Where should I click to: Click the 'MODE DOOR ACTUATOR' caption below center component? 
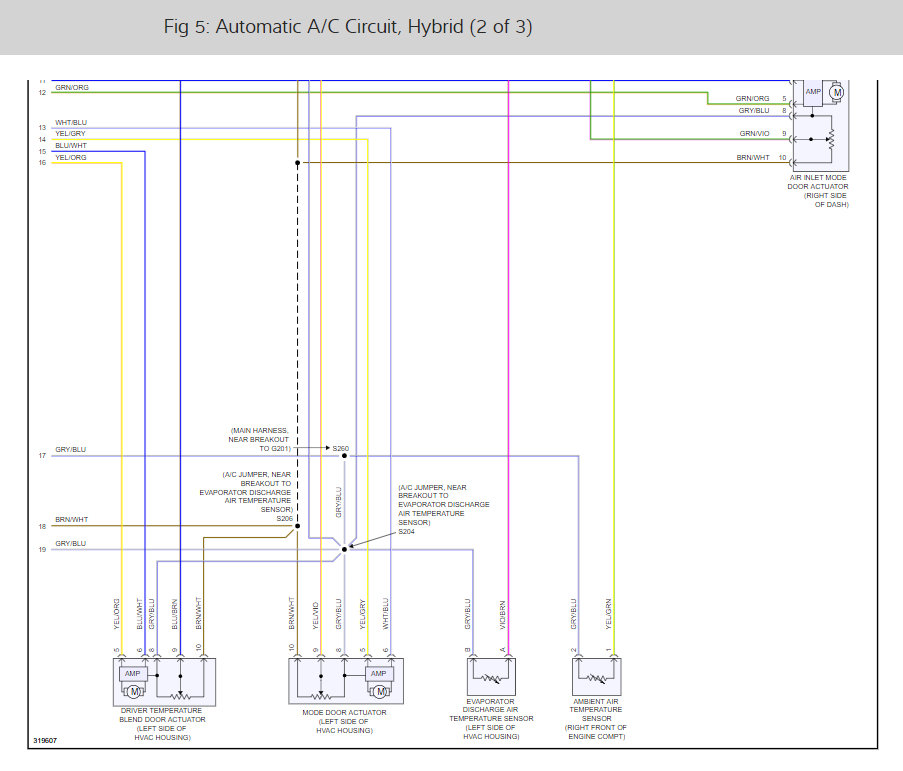pos(344,721)
